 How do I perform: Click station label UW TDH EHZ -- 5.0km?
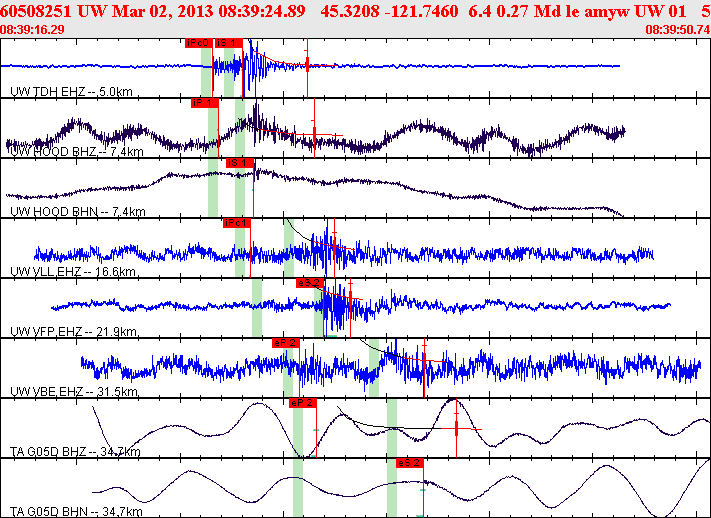tap(71, 92)
